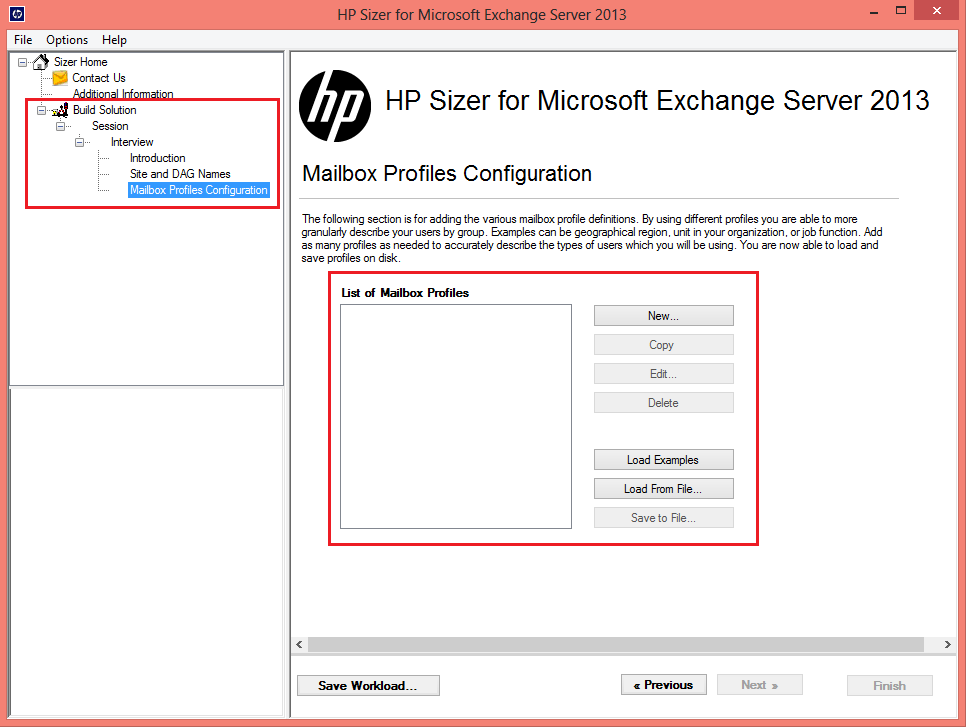Maximize the HP Sizer window
Image resolution: width=966 pixels, height=727 pixels.
pyautogui.click(x=901, y=11)
